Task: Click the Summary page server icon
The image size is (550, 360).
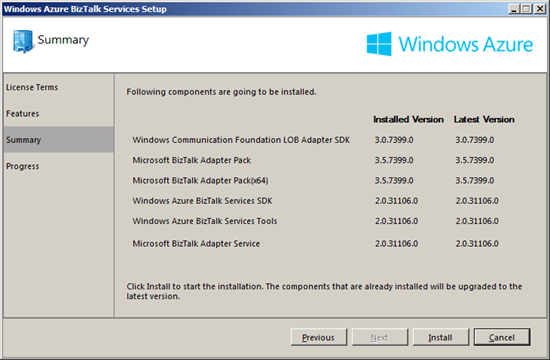Action: coord(23,41)
